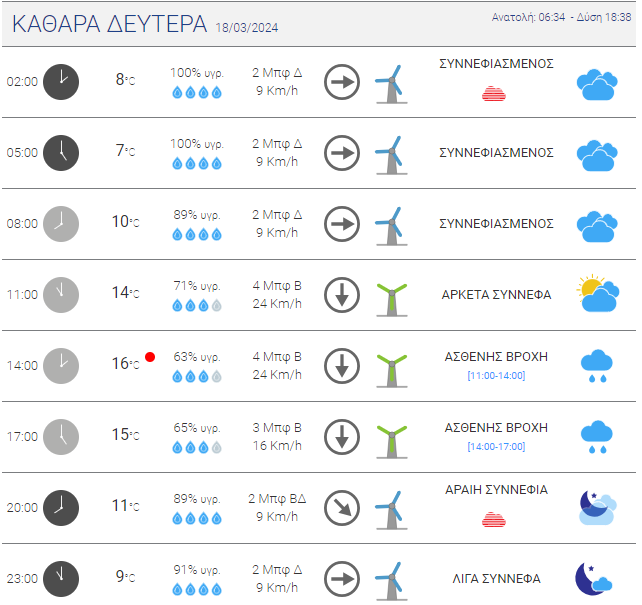This screenshot has width=642, height=605.
Task: Click the humidity droplets at 23:00
Action: [x=196, y=588]
